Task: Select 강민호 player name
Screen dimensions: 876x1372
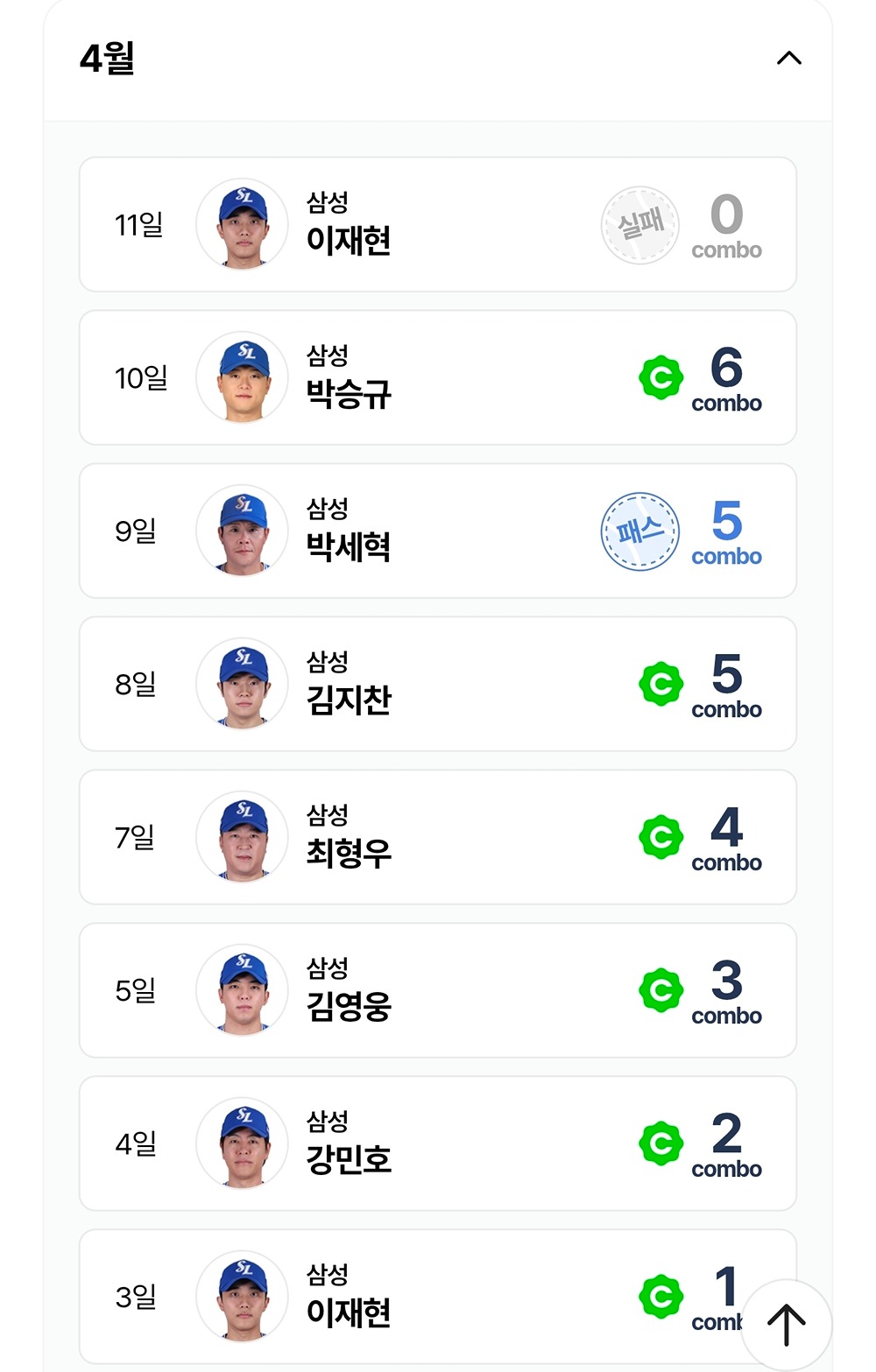Action: click(x=349, y=1160)
